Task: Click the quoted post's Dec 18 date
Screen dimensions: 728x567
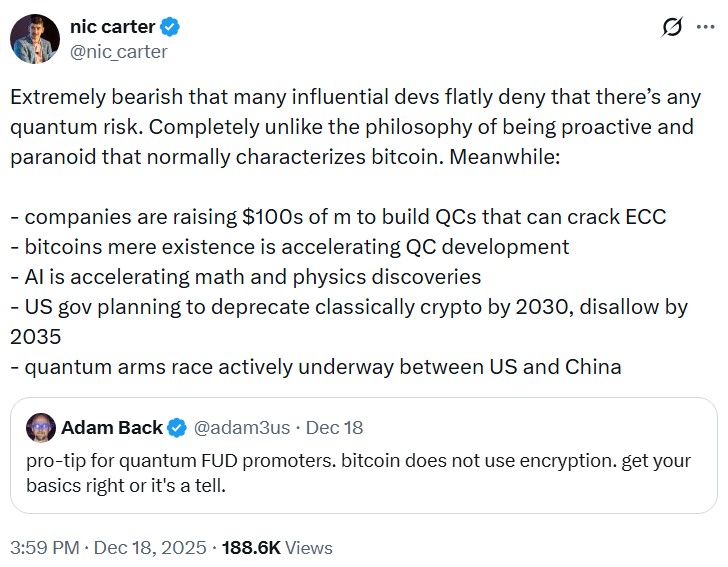Action: (x=334, y=428)
